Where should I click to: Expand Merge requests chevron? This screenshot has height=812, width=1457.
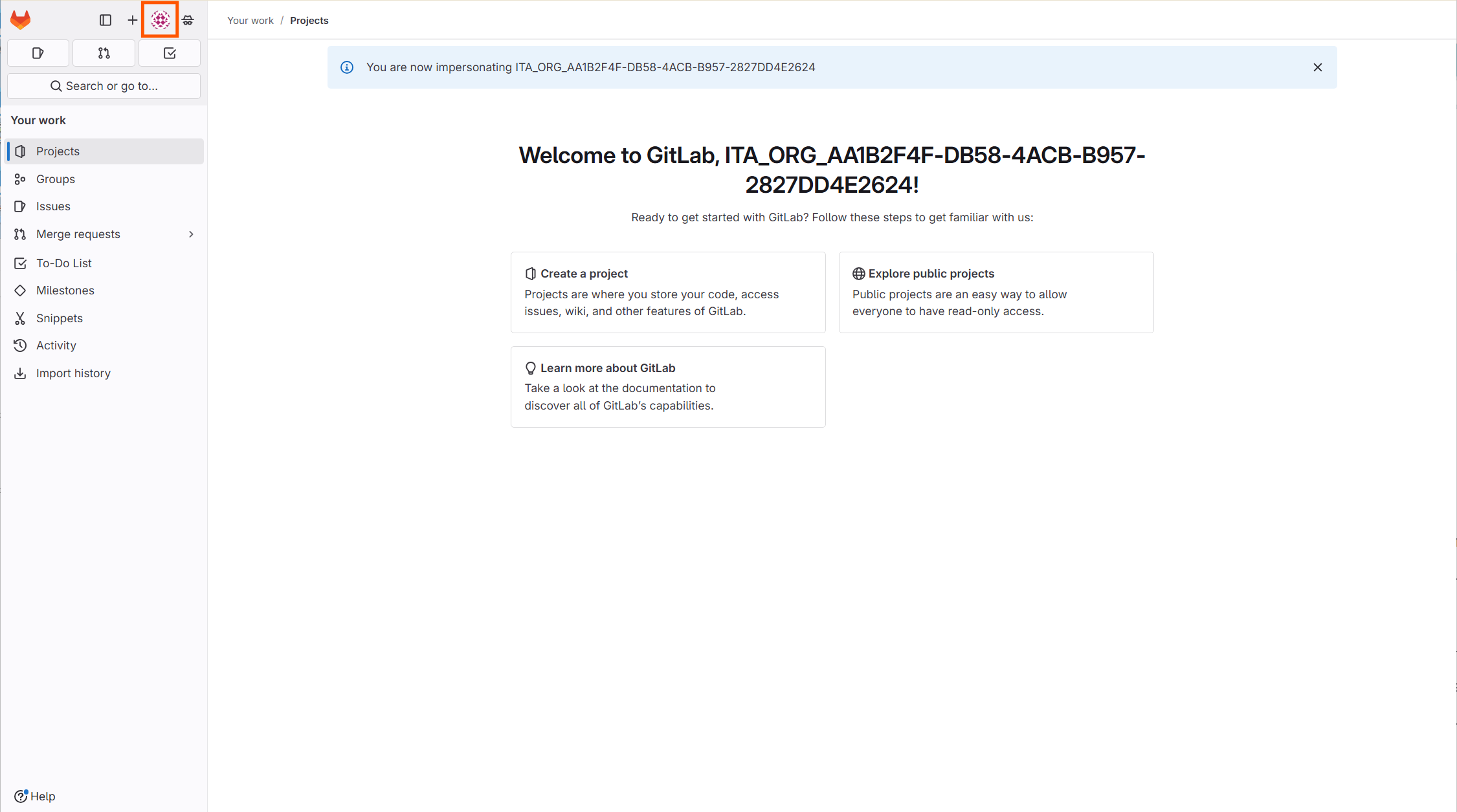click(x=191, y=234)
